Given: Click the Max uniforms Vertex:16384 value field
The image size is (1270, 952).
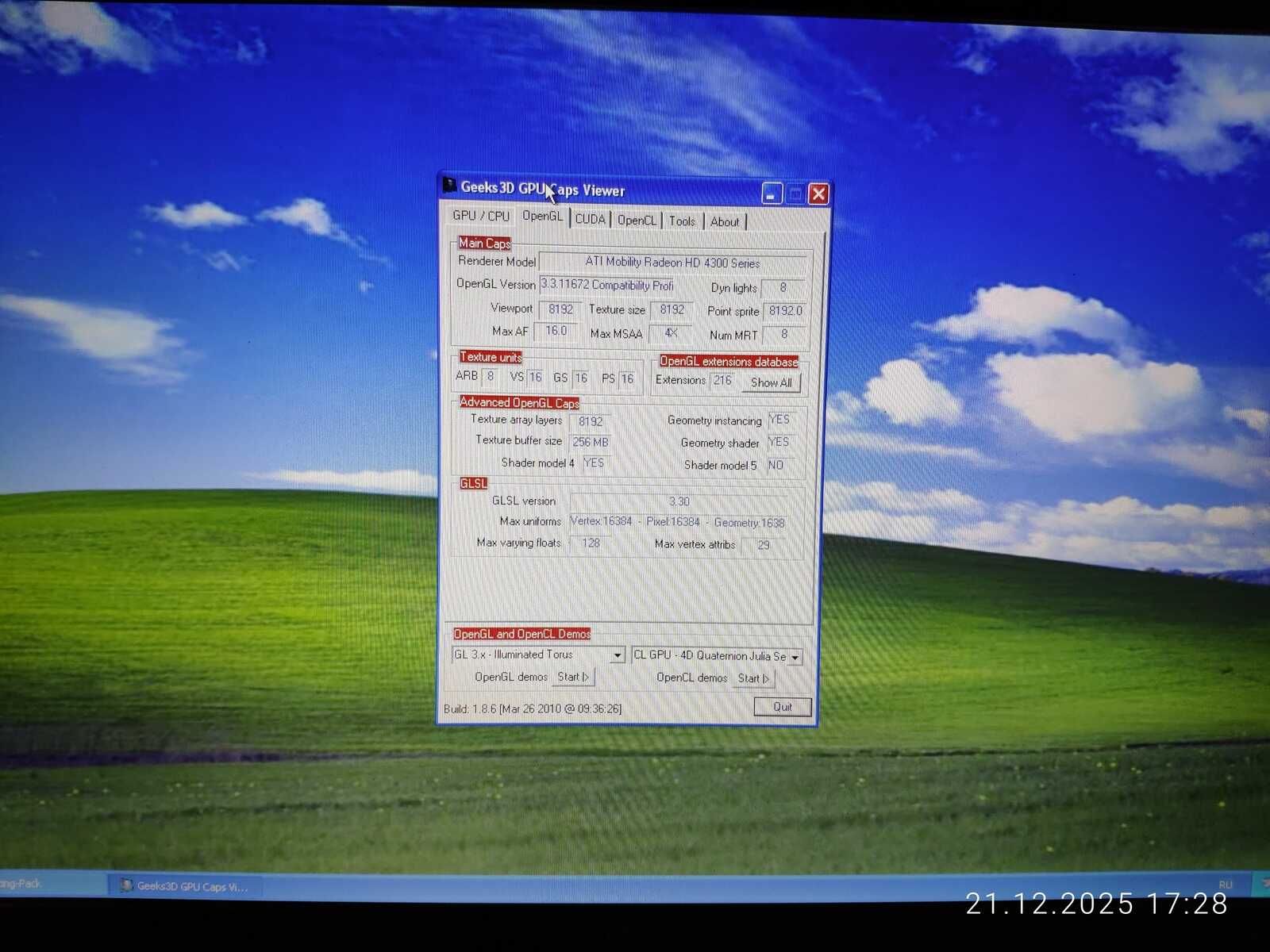Looking at the screenshot, I should (679, 522).
